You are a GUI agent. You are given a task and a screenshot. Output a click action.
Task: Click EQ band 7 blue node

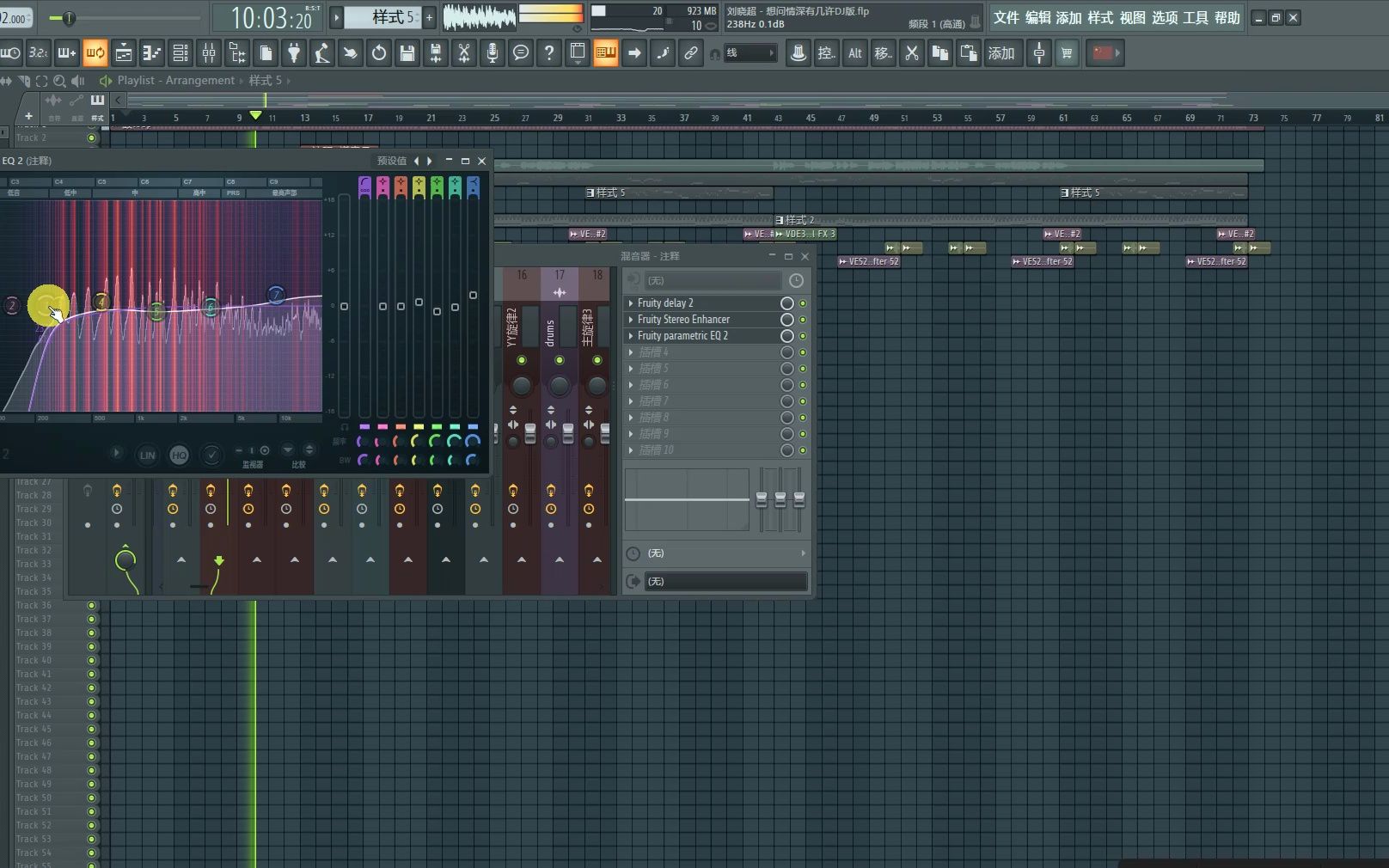pos(276,295)
